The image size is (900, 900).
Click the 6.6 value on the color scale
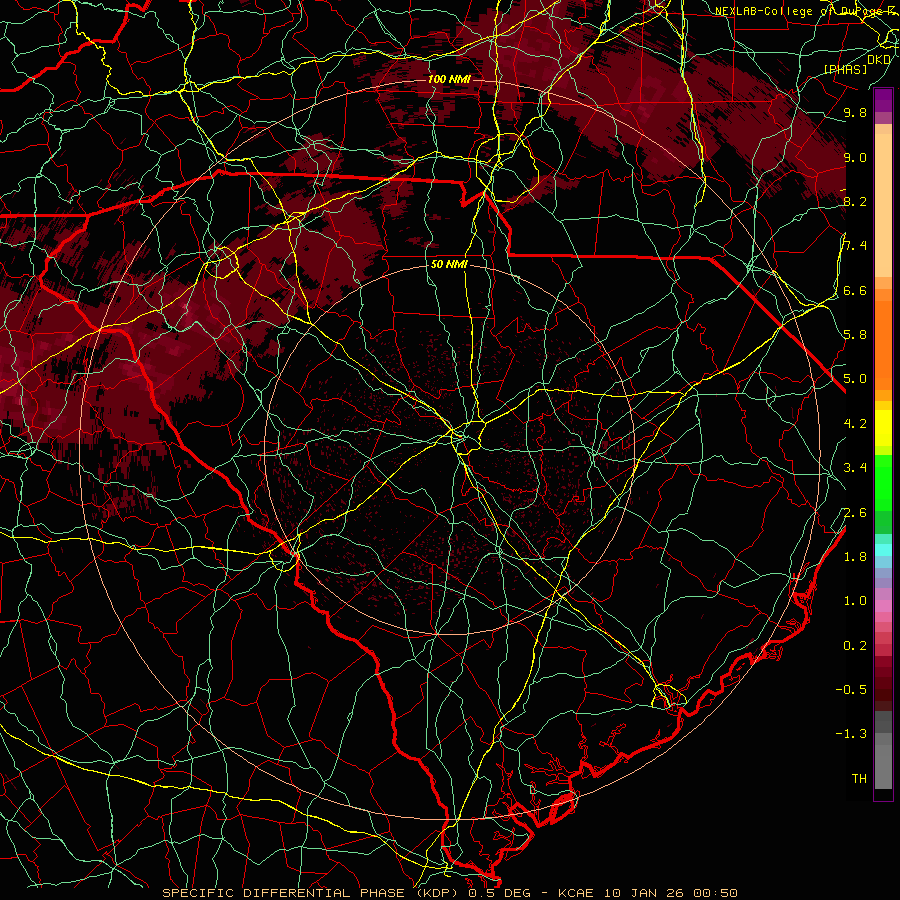pos(855,291)
